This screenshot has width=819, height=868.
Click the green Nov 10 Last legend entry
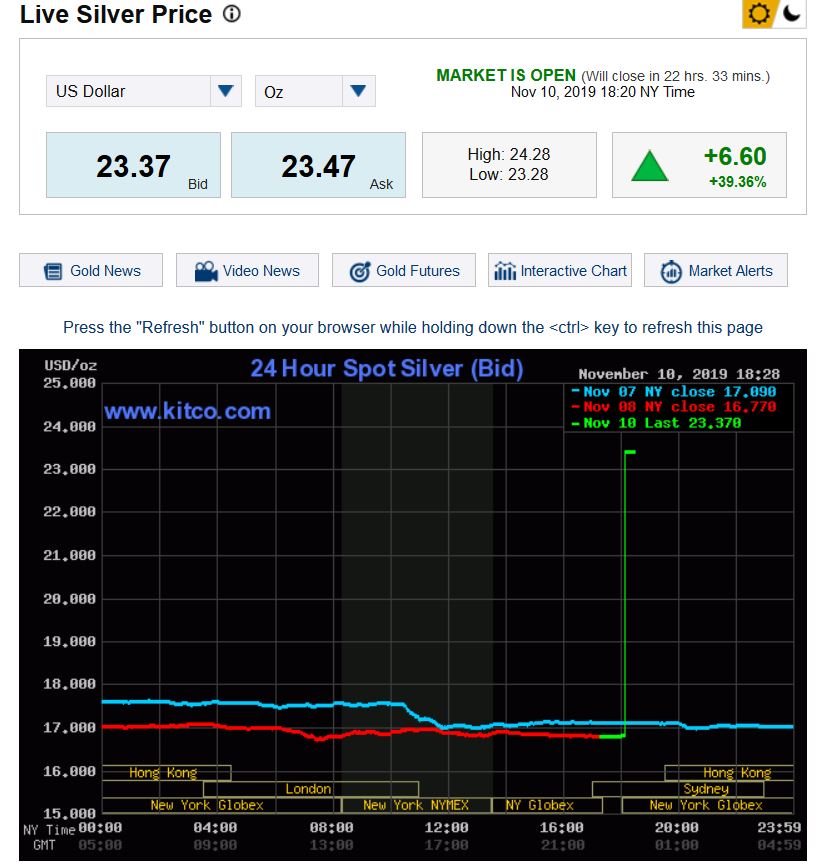662,423
